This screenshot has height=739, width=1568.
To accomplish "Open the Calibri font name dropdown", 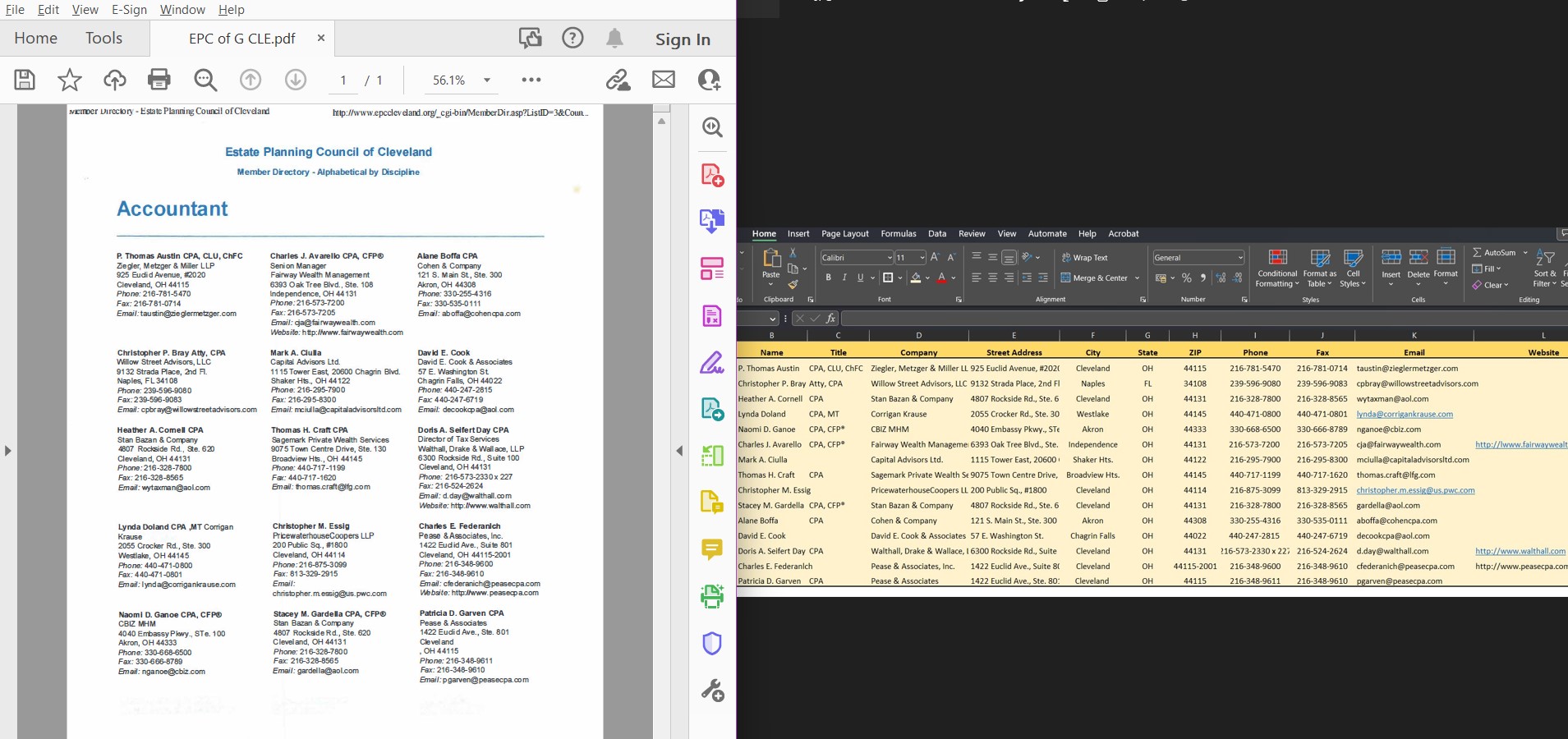I will 889,258.
